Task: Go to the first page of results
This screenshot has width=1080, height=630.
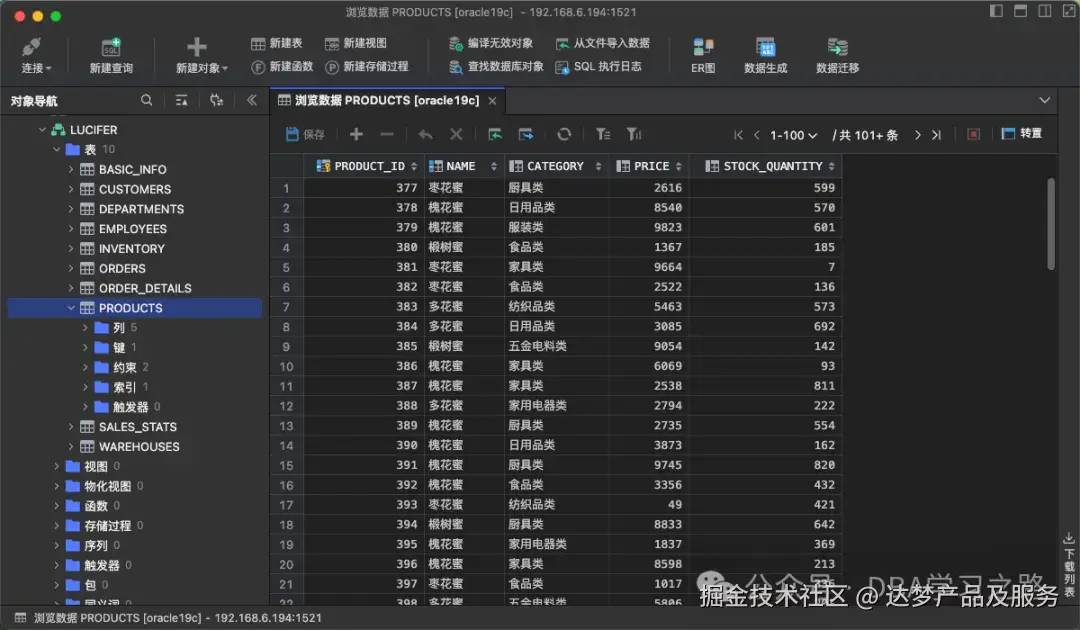Action: pos(738,135)
